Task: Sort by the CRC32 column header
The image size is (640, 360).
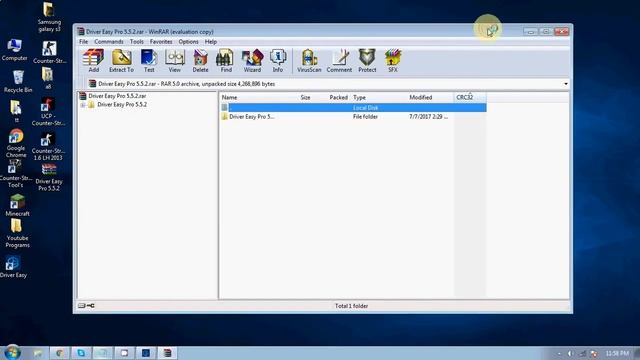Action: click(470, 98)
